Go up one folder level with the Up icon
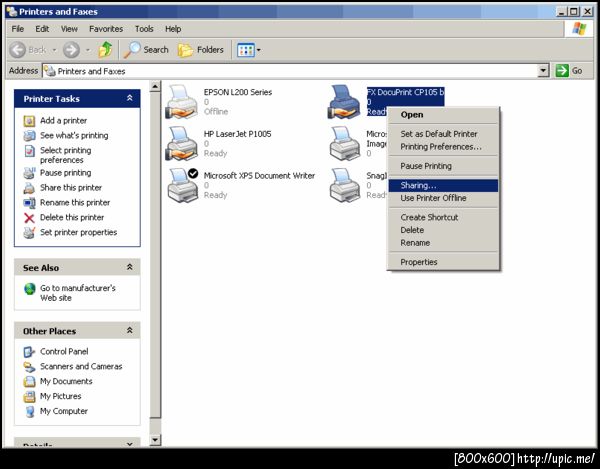The height and width of the screenshot is (469, 600). click(105, 50)
